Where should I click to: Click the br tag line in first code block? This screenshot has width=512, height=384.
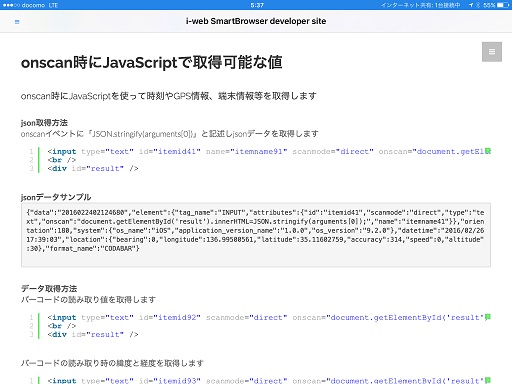[62, 160]
